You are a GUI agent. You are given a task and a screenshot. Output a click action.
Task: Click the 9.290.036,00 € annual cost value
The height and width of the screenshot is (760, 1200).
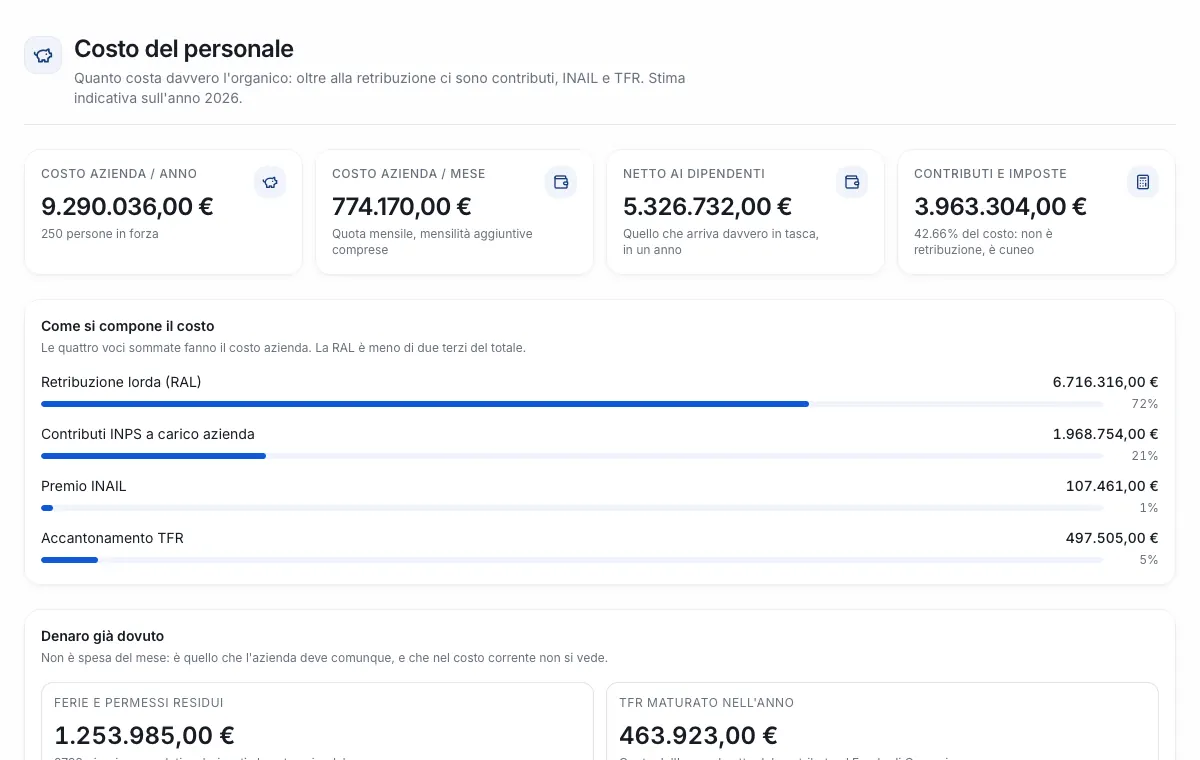[x=127, y=207]
